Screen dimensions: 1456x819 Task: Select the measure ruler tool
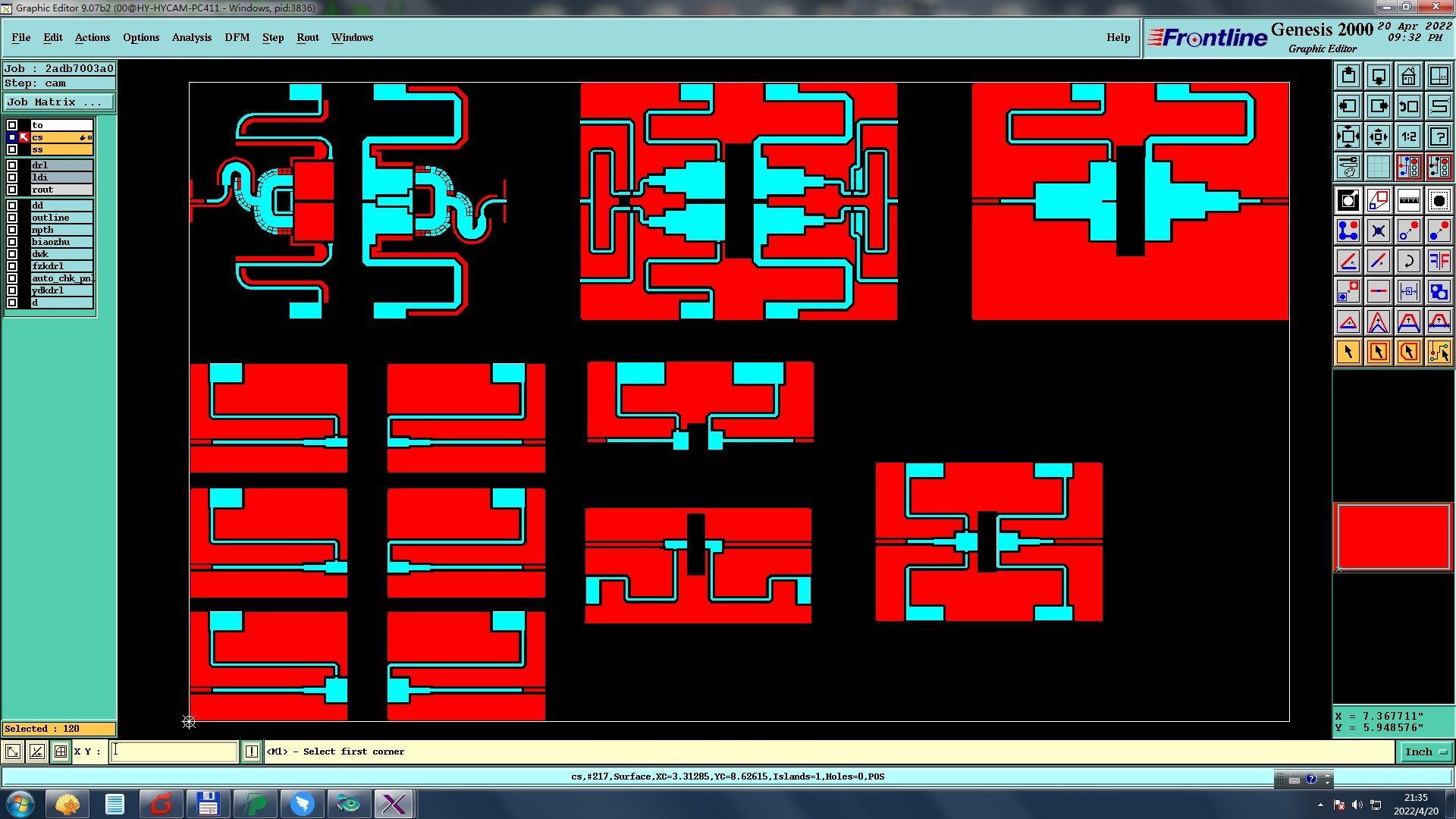tap(1408, 201)
